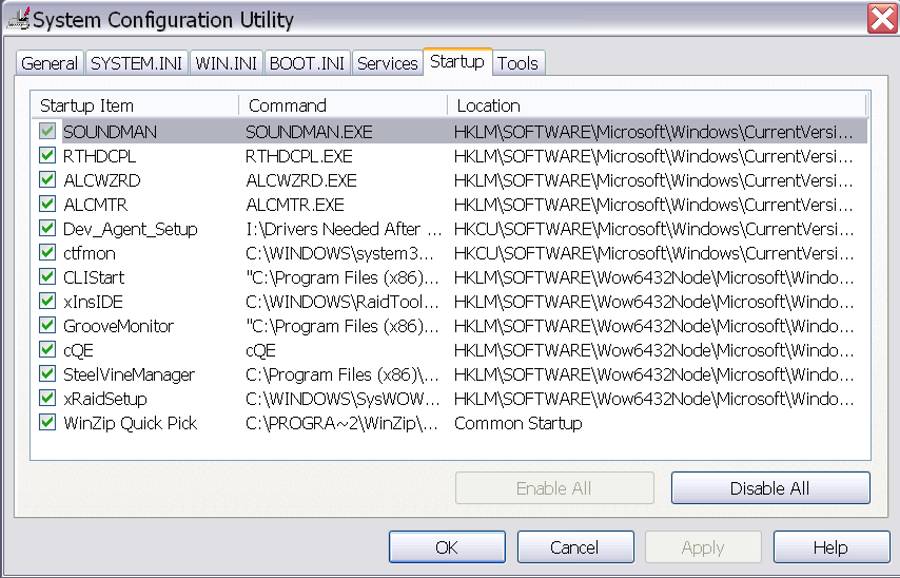Open the WIN.INI tab
The width and height of the screenshot is (900, 578).
(226, 63)
